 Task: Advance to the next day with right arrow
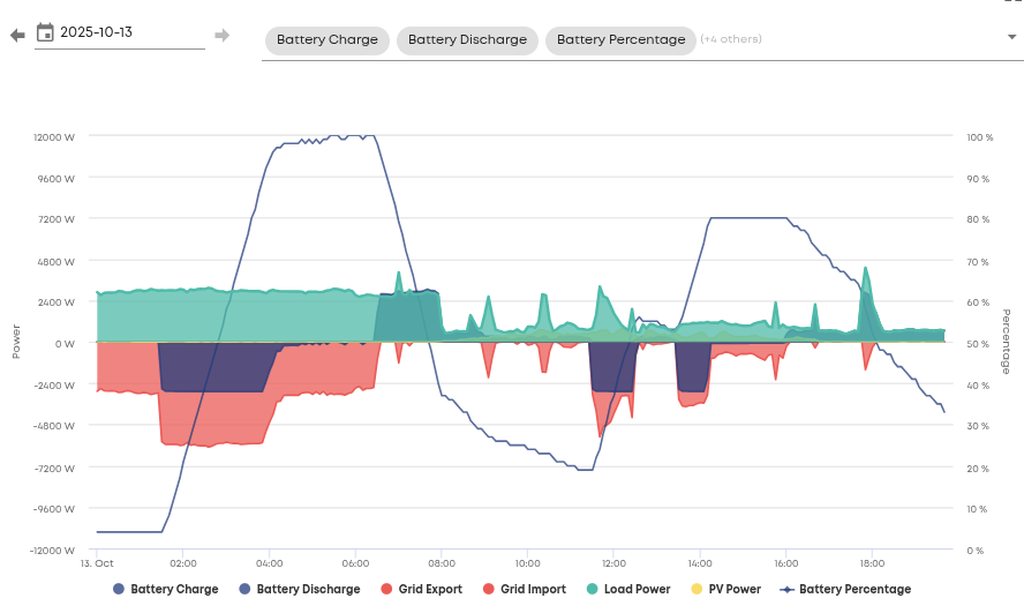click(x=222, y=36)
